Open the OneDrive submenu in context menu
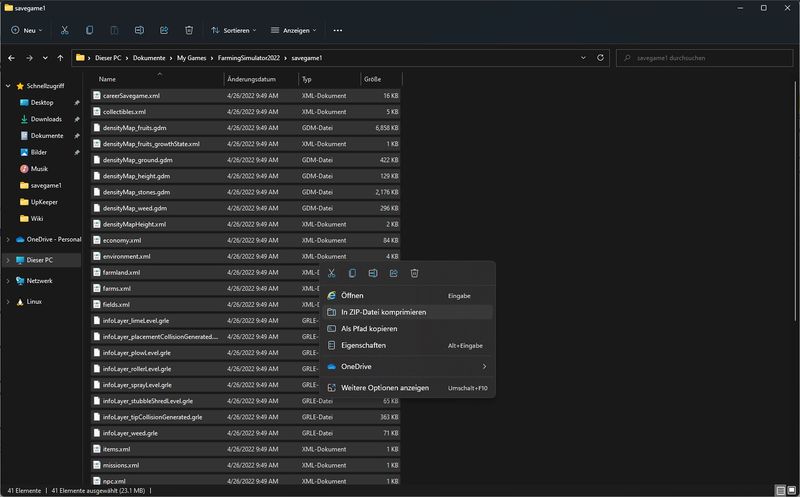 pyautogui.click(x=408, y=366)
